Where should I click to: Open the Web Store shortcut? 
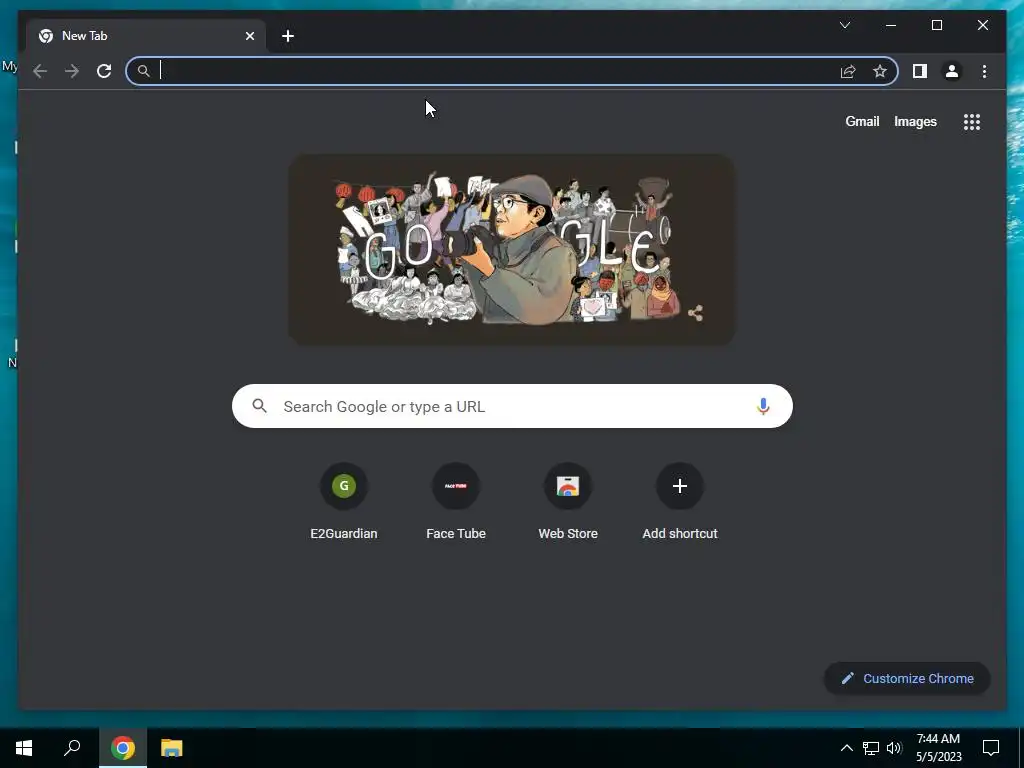568,502
